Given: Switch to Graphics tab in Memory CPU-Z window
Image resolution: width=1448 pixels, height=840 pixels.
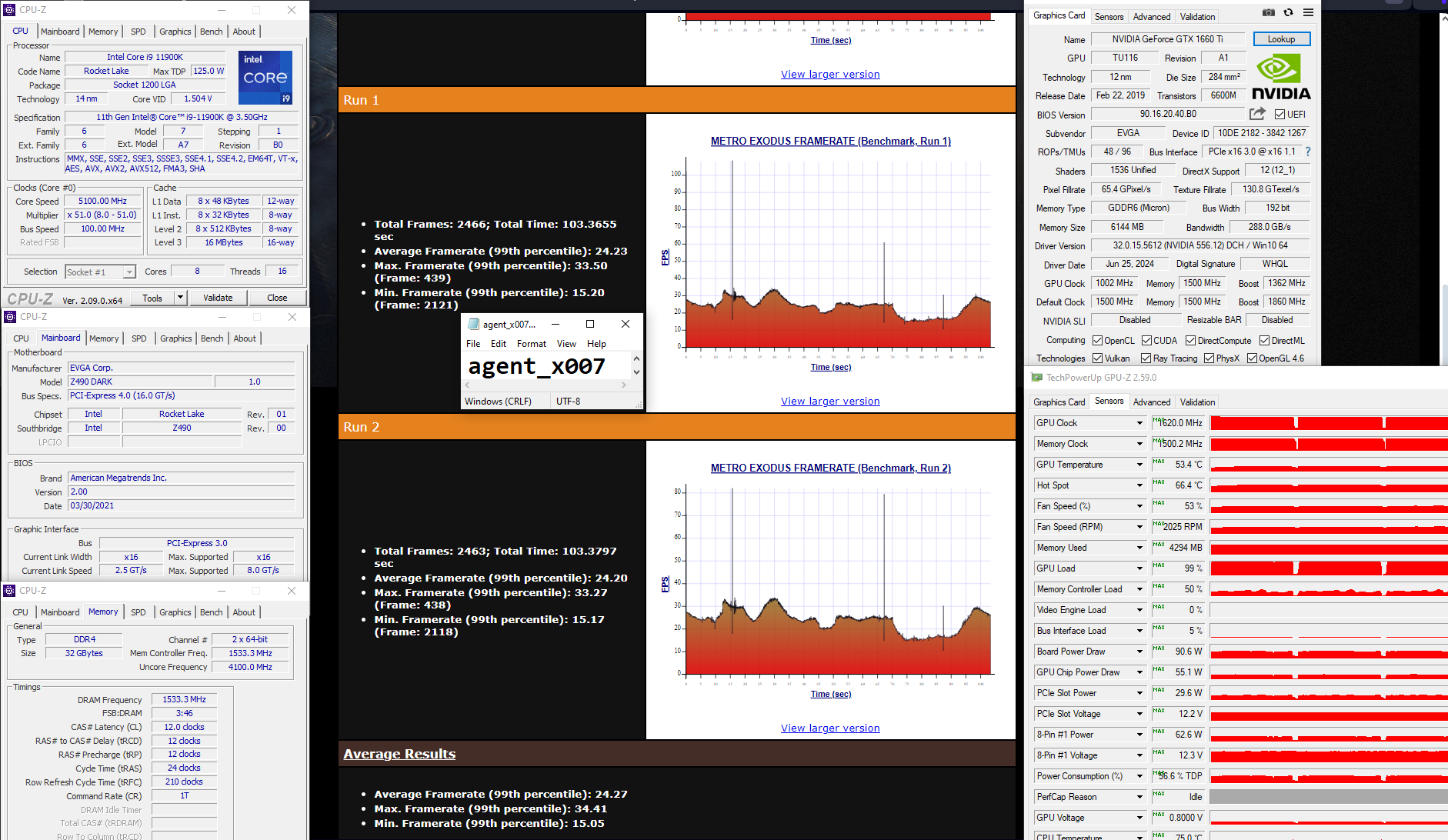Looking at the screenshot, I should [175, 612].
